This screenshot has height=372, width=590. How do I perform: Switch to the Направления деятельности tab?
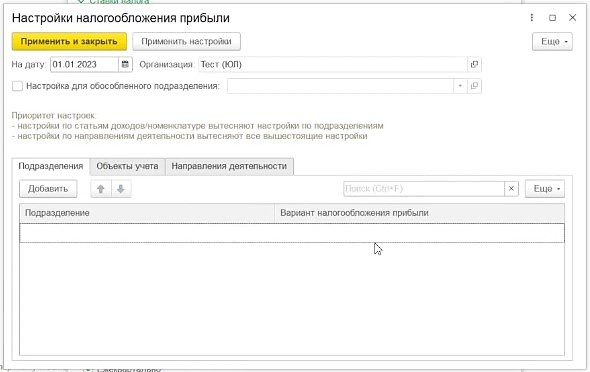point(229,166)
